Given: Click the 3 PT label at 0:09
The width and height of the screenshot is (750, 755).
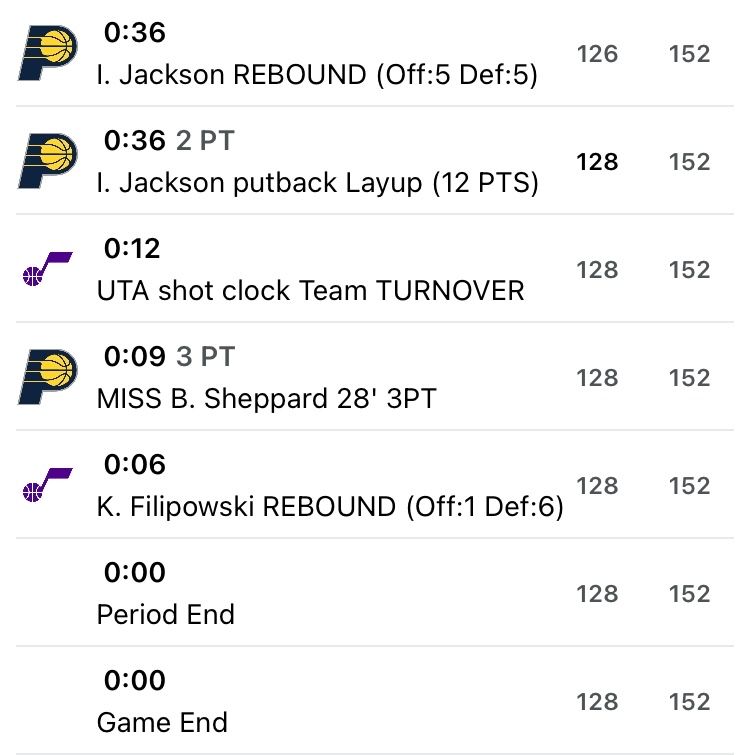Looking at the screenshot, I should pyautogui.click(x=204, y=357).
